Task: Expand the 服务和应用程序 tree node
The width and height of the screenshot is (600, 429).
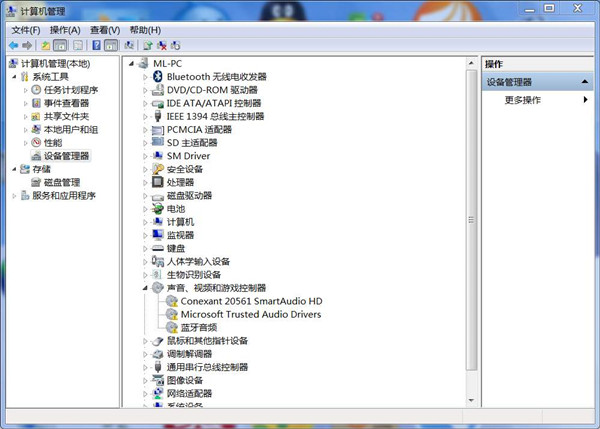Action: tap(14, 196)
